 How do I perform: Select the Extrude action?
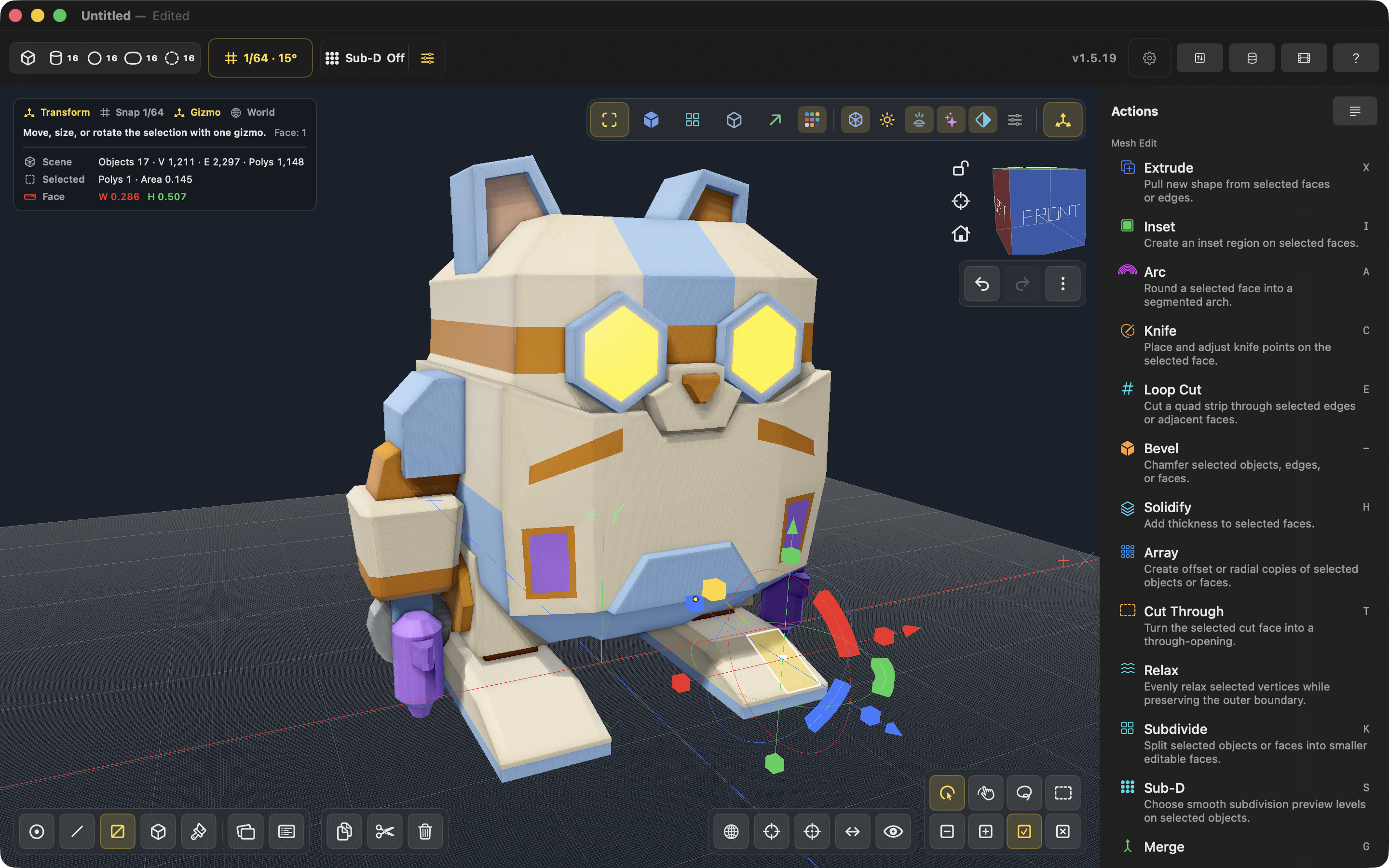(x=1243, y=182)
